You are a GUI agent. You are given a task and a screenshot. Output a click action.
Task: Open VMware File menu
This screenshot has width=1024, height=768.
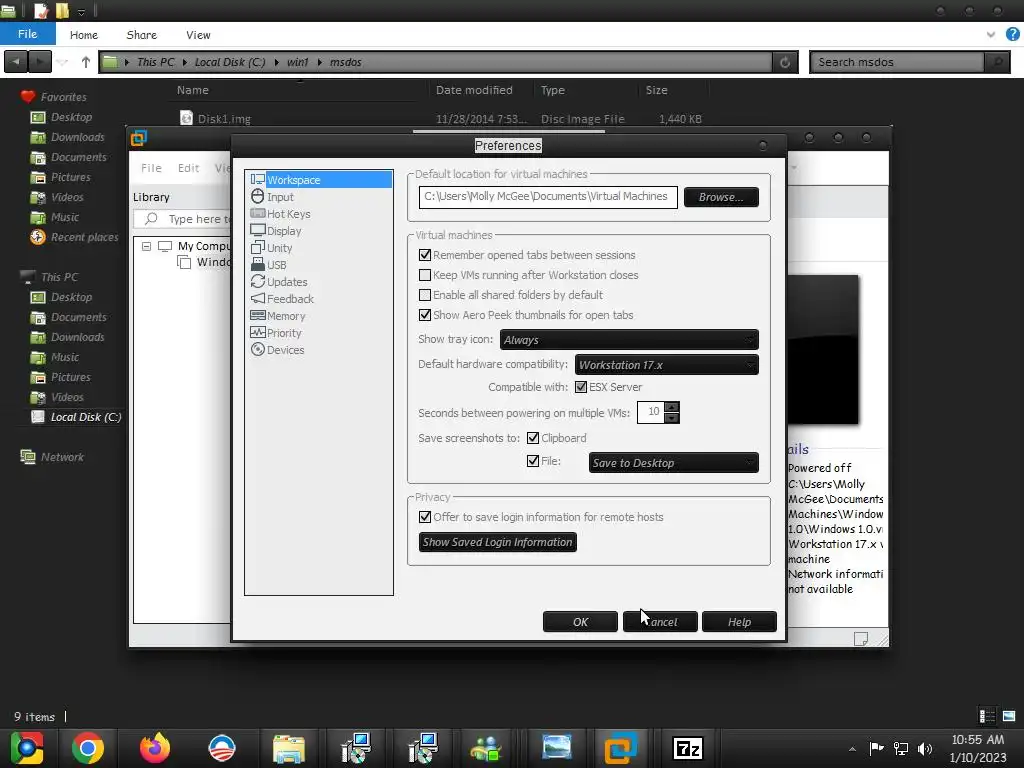[x=151, y=168]
